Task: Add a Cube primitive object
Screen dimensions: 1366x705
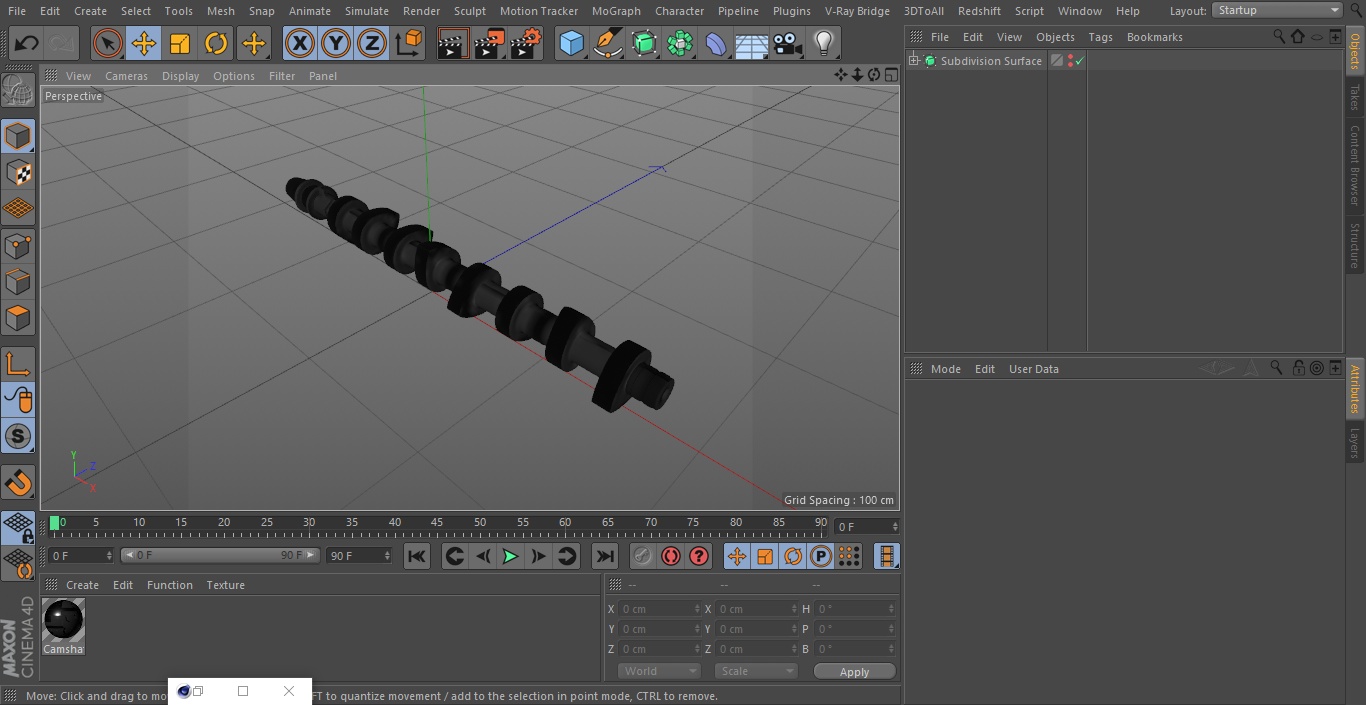Action: 572,44
